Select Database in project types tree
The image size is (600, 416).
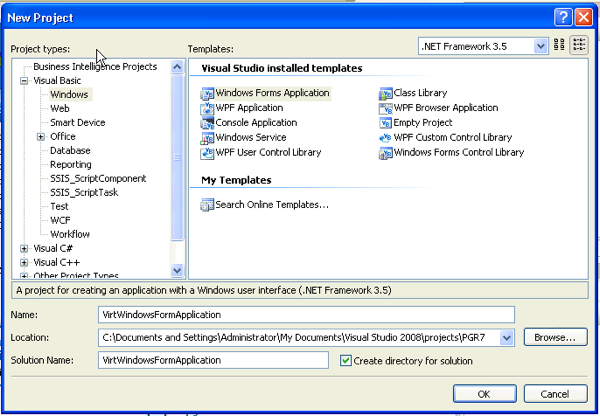pyautogui.click(x=70, y=151)
